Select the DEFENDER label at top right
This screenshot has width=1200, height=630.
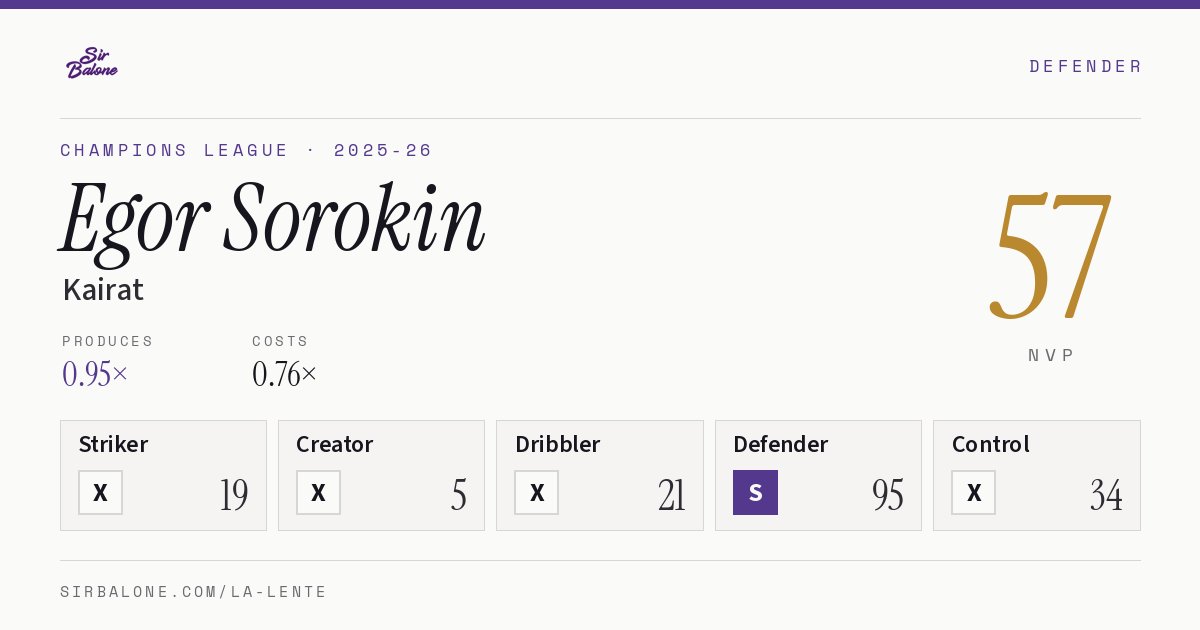click(x=1085, y=66)
